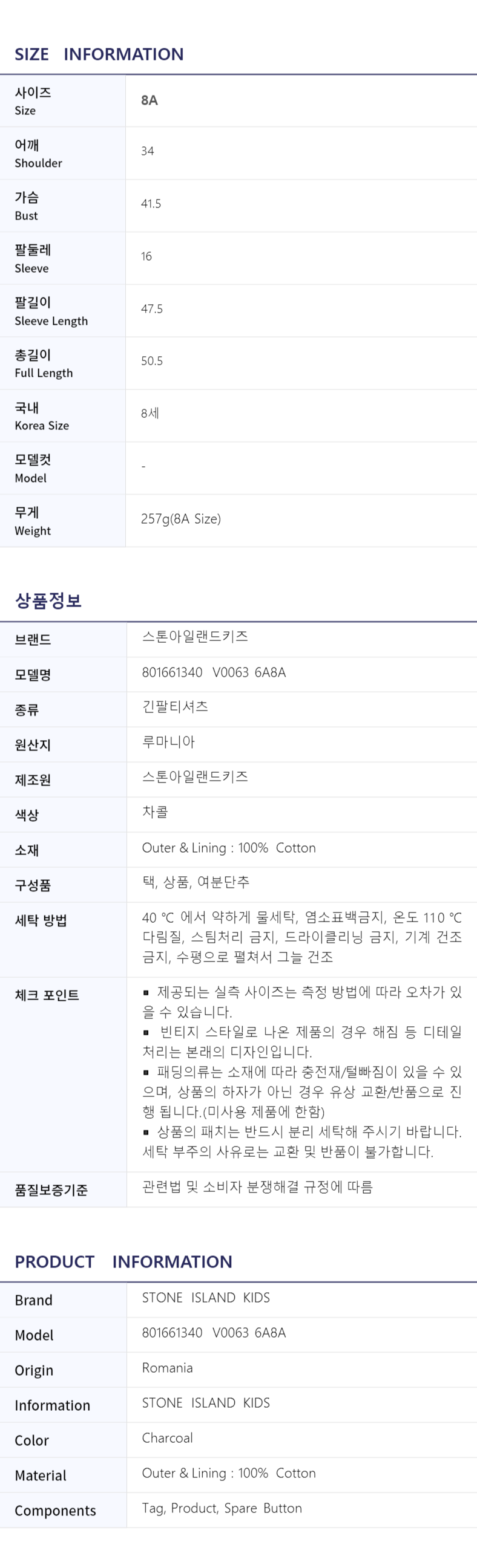This screenshot has height=1568, width=477.
Task: Click the origin 루마니아 value
Action: pyautogui.click(x=168, y=741)
